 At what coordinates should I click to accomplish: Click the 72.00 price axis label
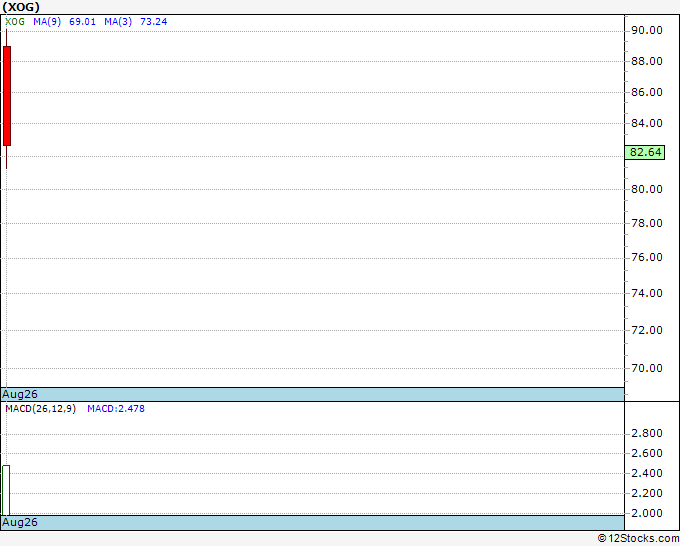pyautogui.click(x=647, y=330)
